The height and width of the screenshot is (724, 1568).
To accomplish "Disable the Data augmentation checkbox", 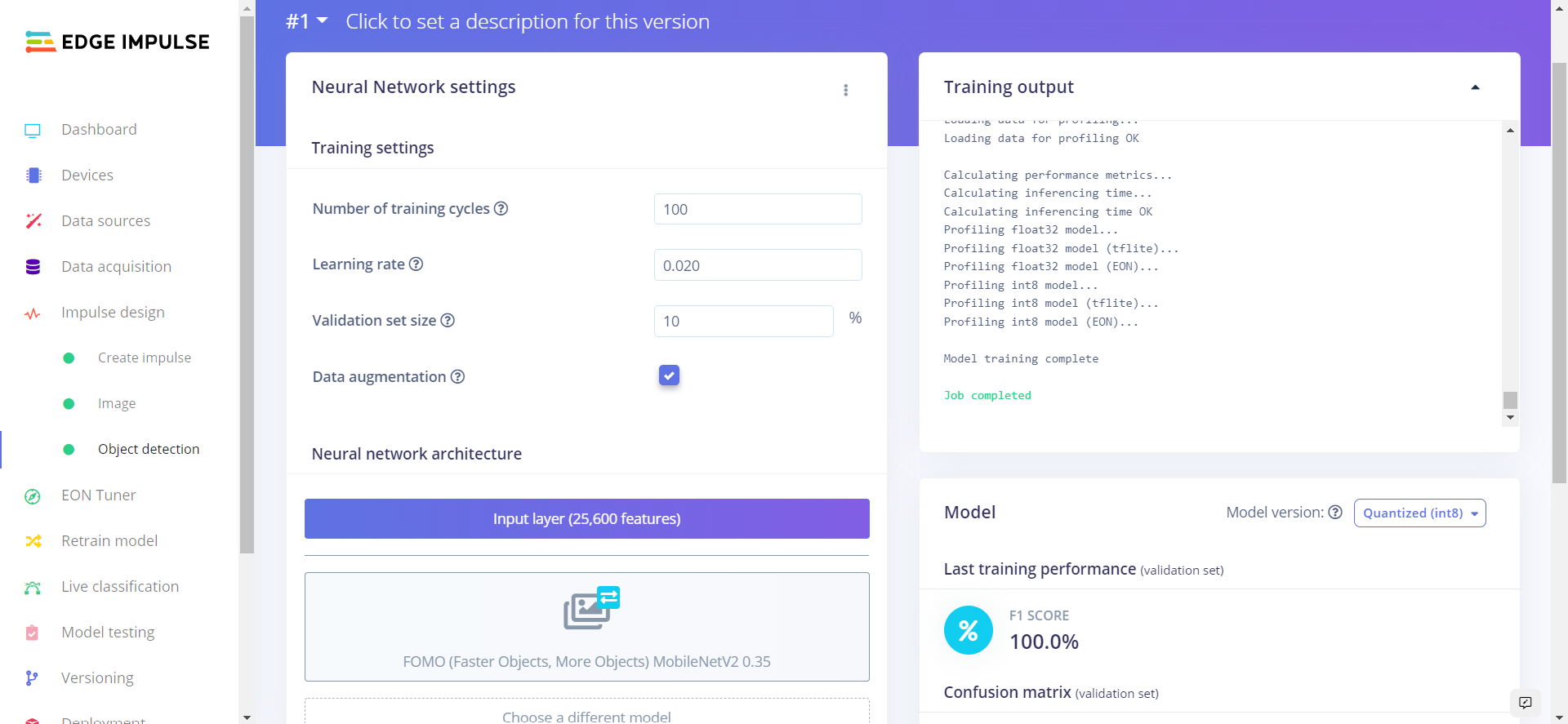I will [x=669, y=375].
